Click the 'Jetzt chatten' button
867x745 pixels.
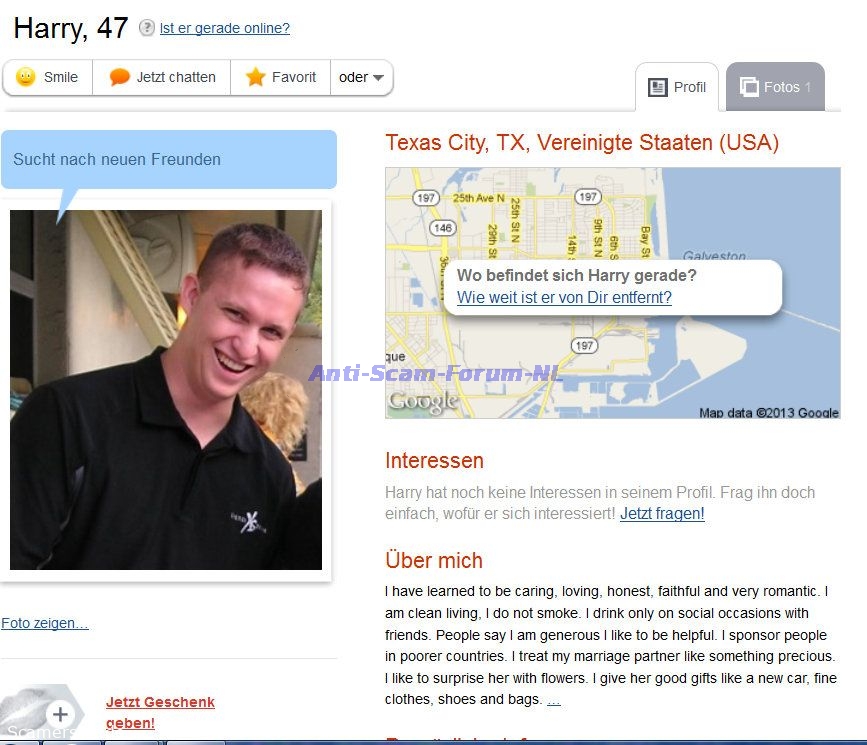[x=161, y=77]
